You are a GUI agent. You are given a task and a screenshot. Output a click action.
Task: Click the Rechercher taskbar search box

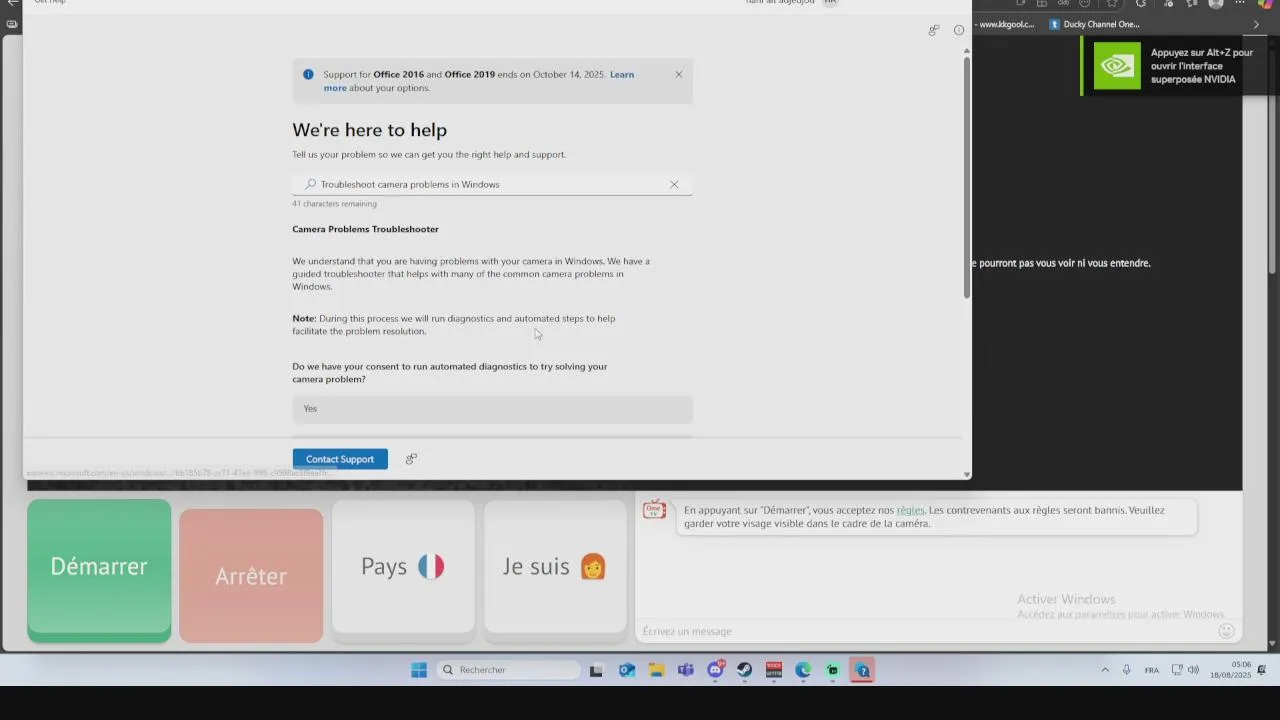pos(508,670)
